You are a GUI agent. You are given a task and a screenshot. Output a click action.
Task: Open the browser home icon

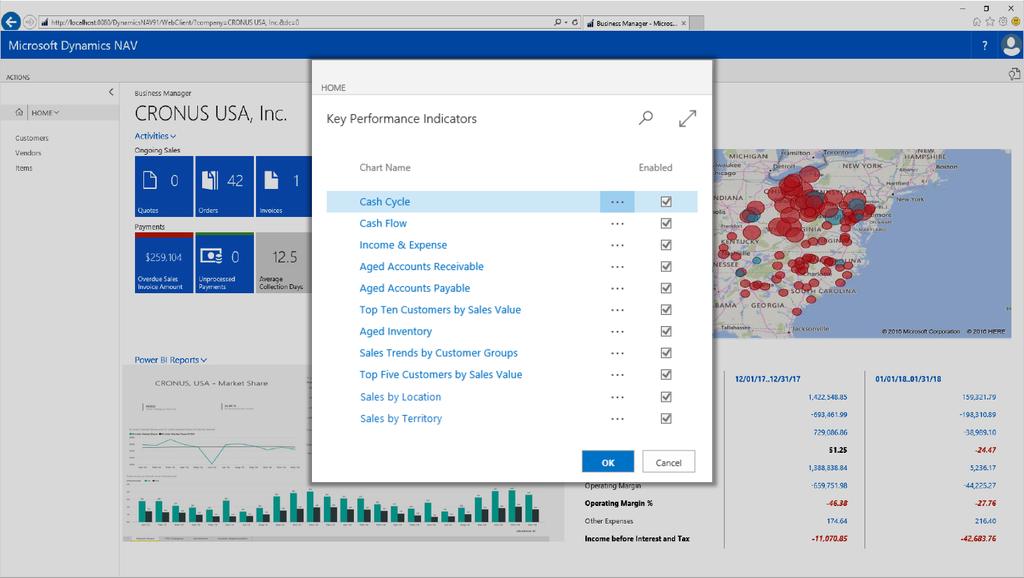(977, 22)
